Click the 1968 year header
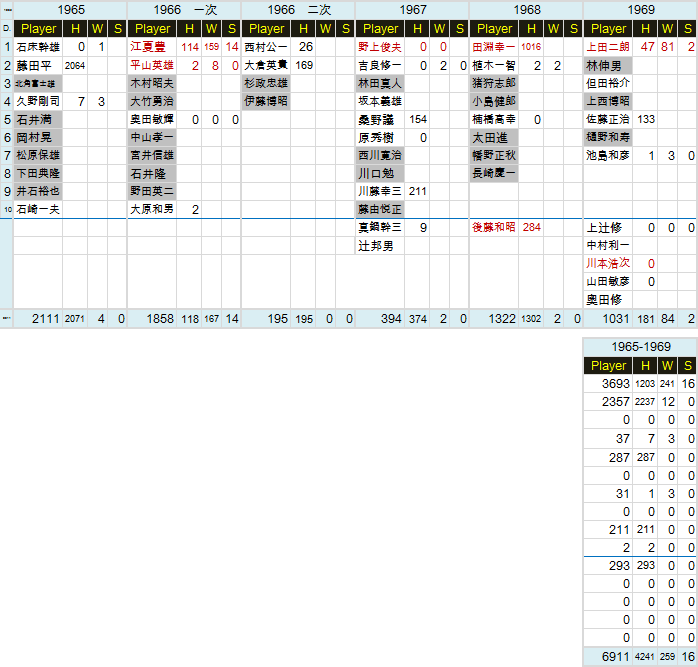 pos(526,10)
